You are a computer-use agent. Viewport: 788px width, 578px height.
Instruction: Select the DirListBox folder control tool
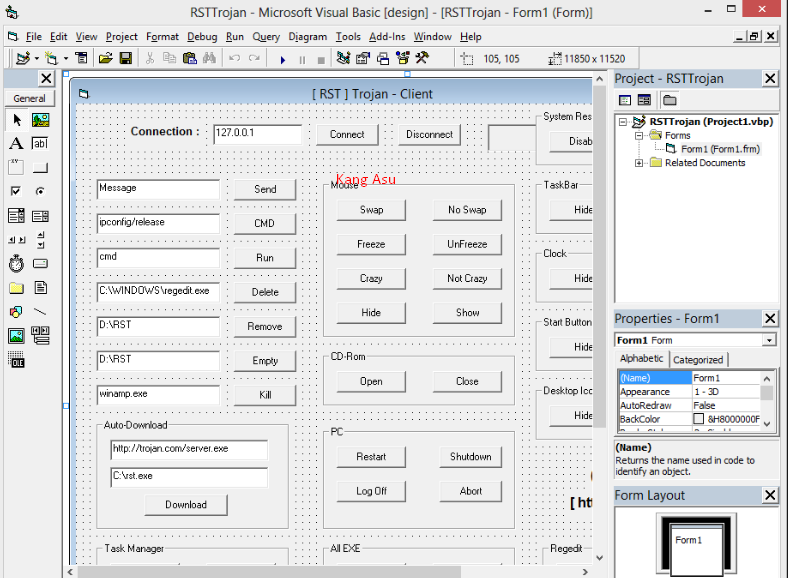pos(17,287)
